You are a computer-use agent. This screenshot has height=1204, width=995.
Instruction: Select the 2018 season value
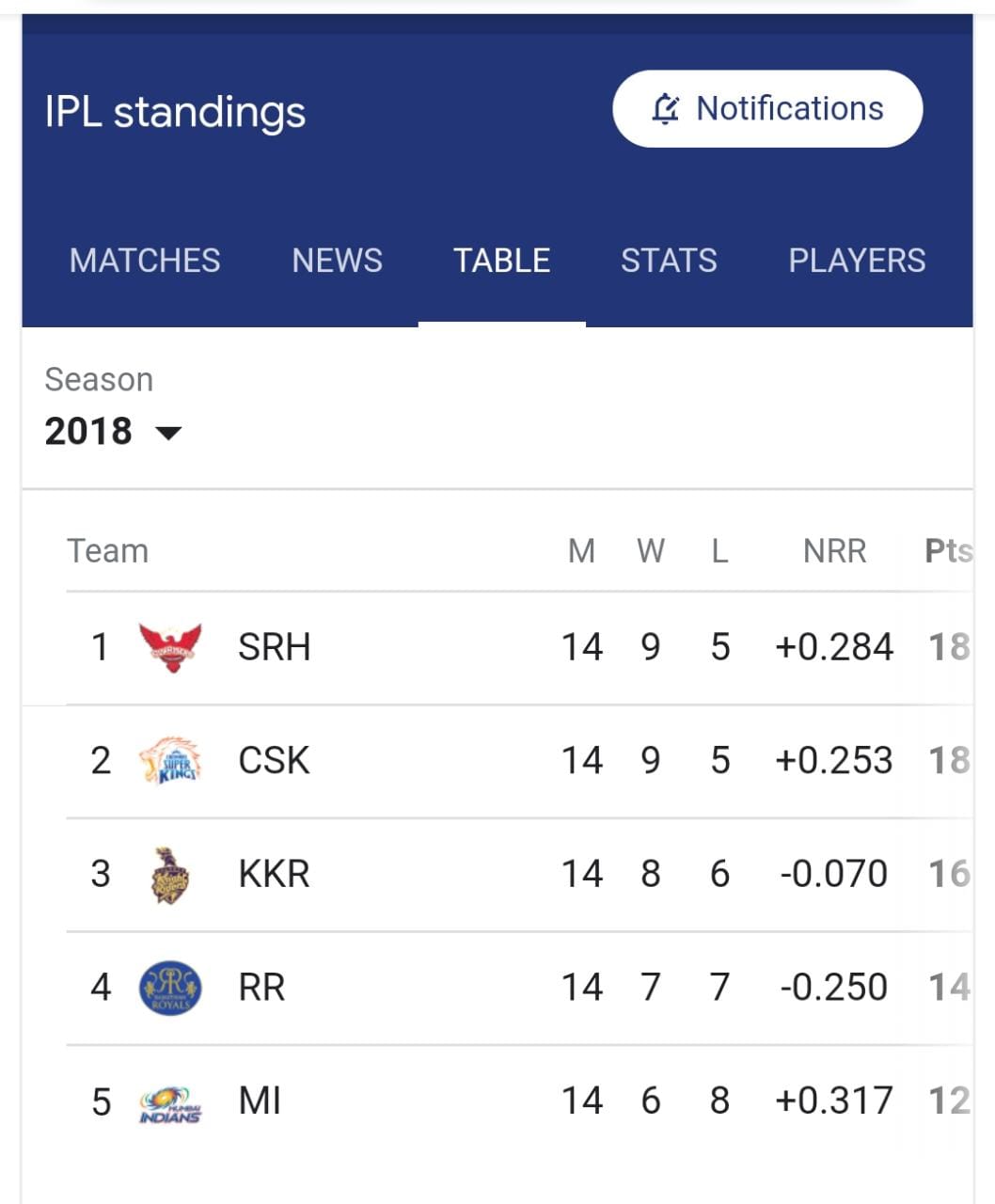pyautogui.click(x=88, y=432)
